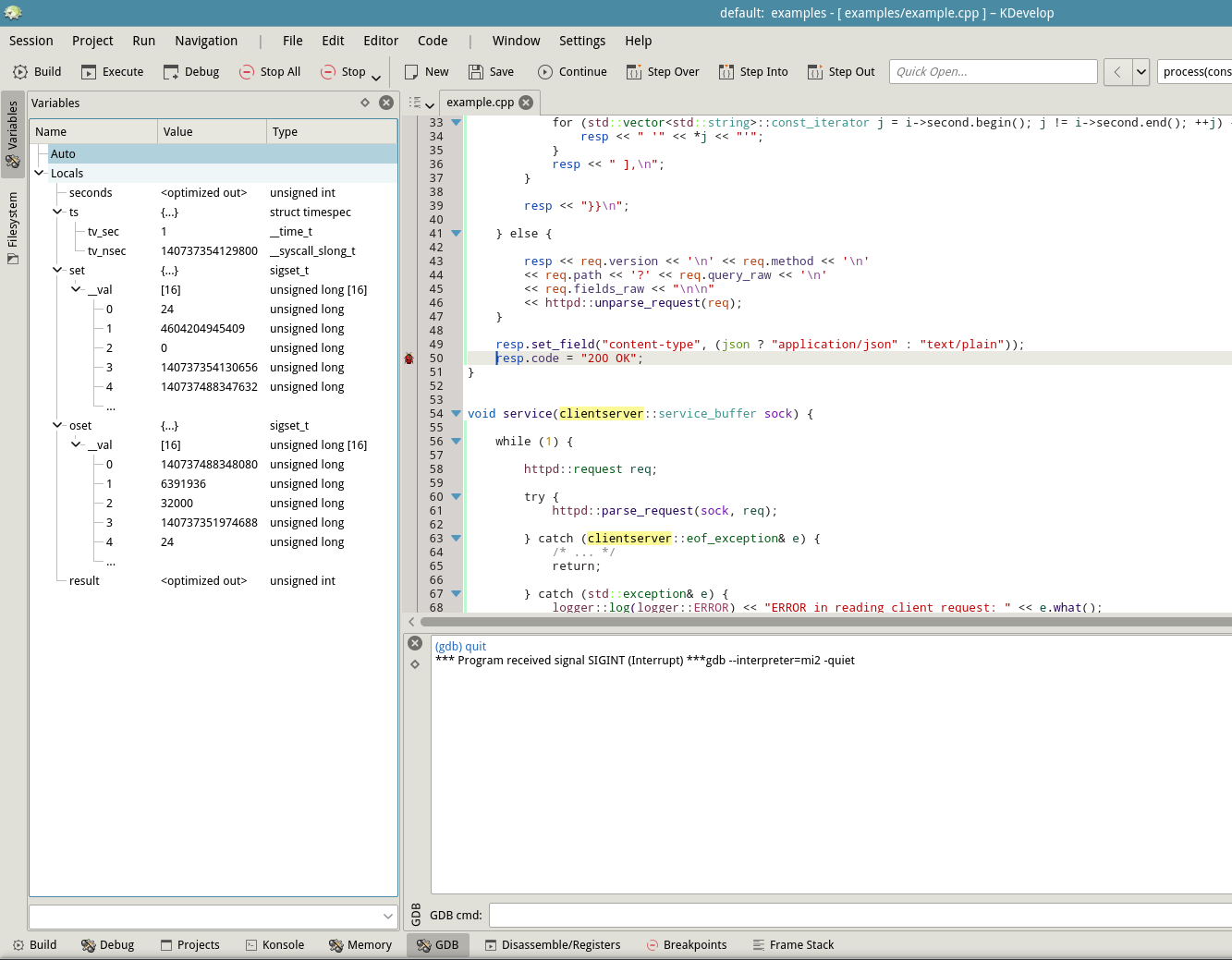
Task: Open the Navigation menu
Action: (x=206, y=41)
